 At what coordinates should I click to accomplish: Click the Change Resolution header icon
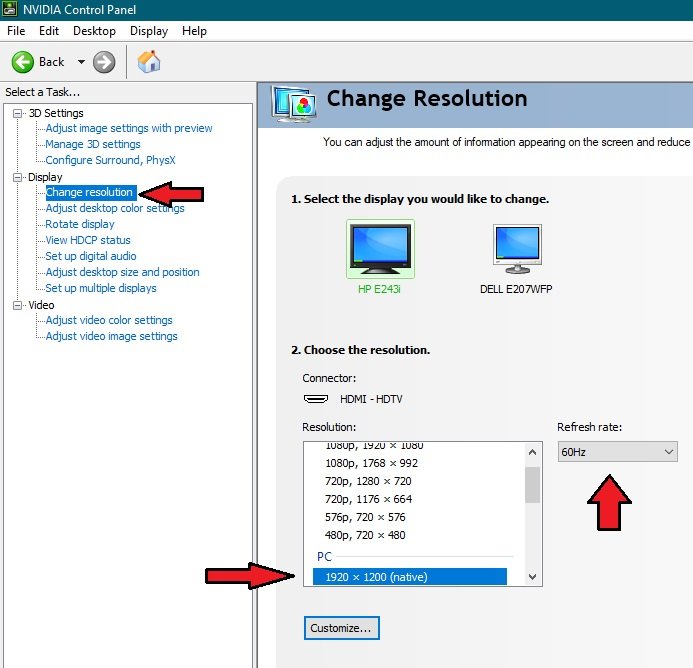click(294, 105)
